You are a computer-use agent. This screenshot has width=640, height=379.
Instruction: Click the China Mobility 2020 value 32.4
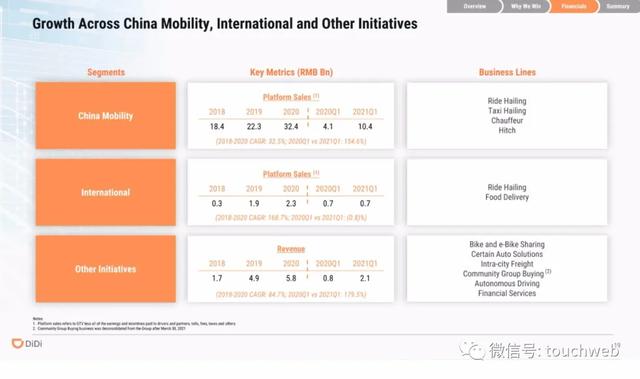coord(291,126)
